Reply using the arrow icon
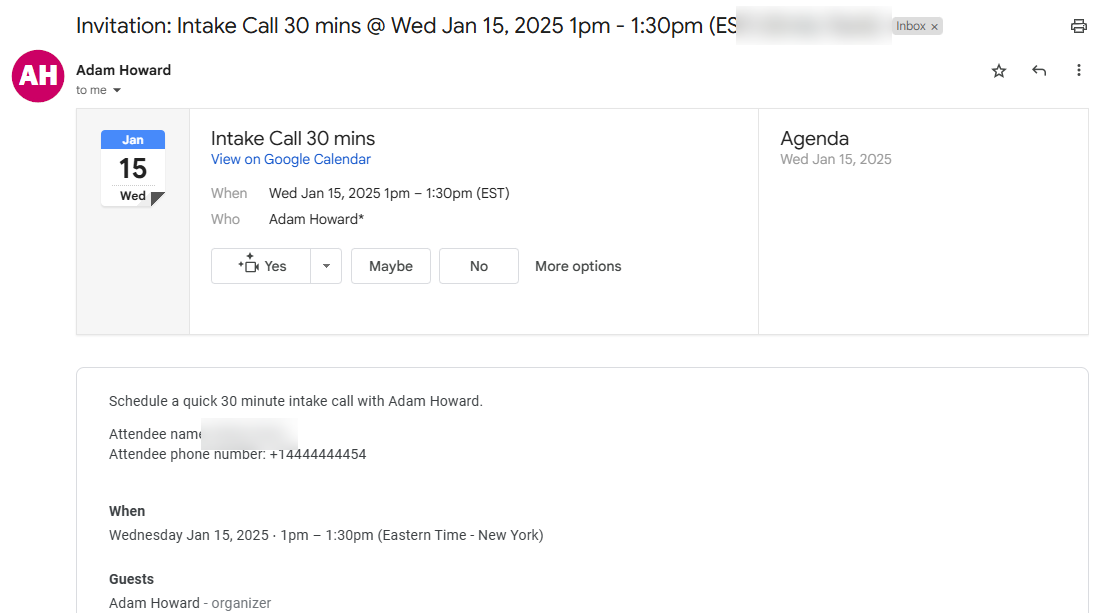Viewport: 1101px width, 613px height. click(x=1039, y=70)
